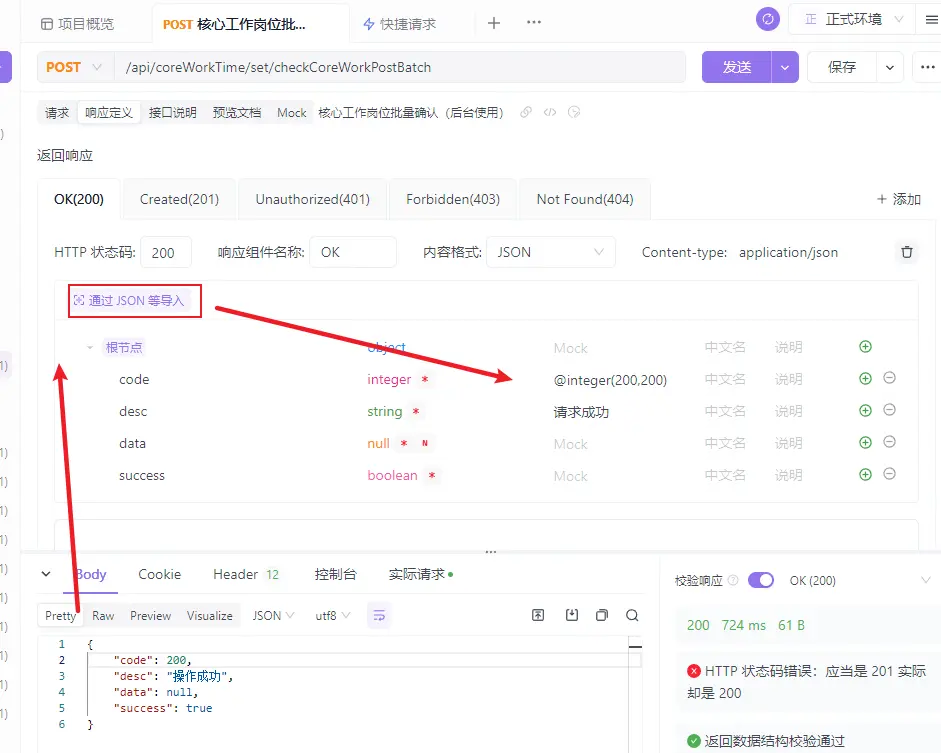Toggle word wrap icon in response toolbar
The image size is (941, 753).
[x=379, y=616]
